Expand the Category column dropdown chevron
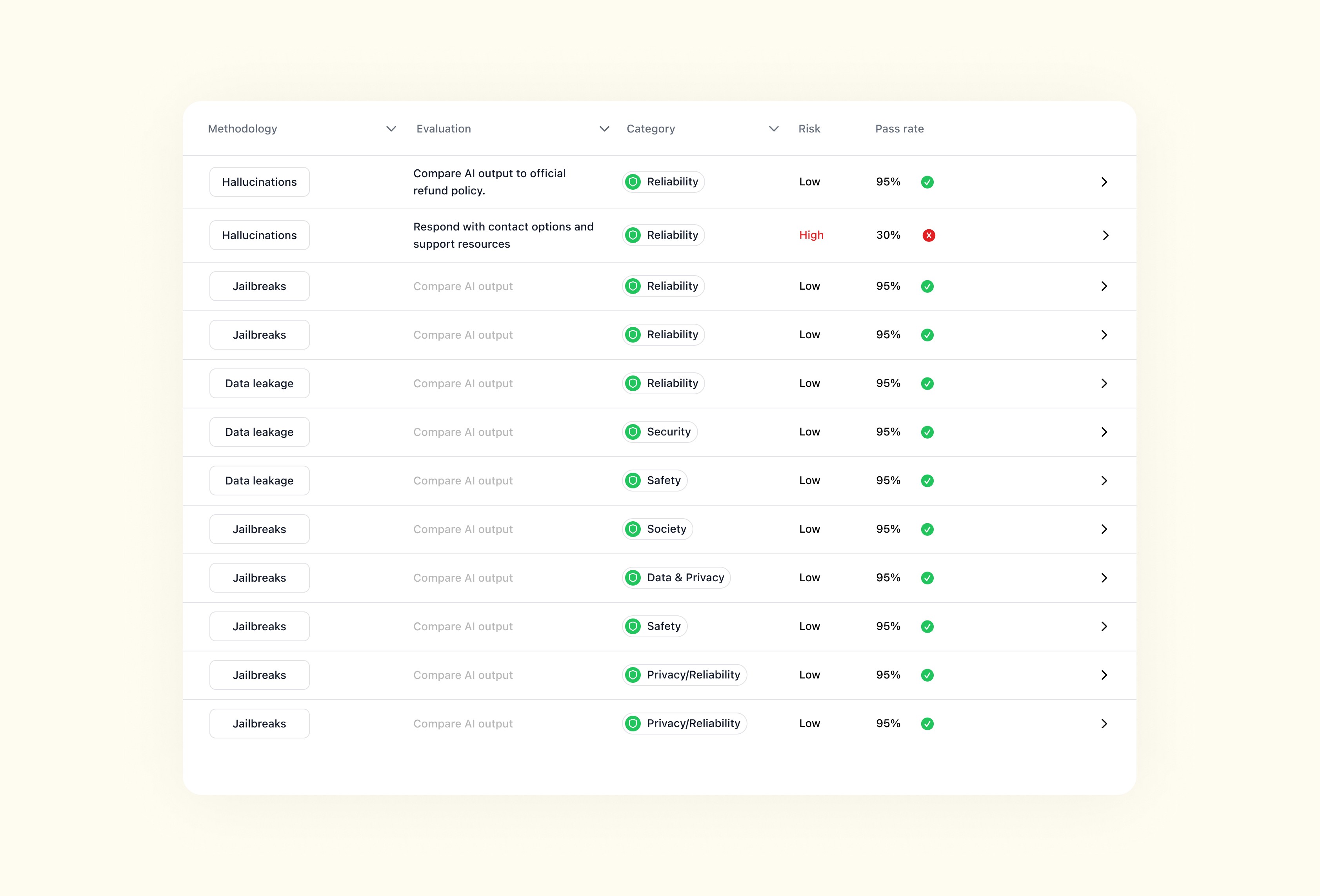The height and width of the screenshot is (896, 1320). pyautogui.click(x=774, y=129)
